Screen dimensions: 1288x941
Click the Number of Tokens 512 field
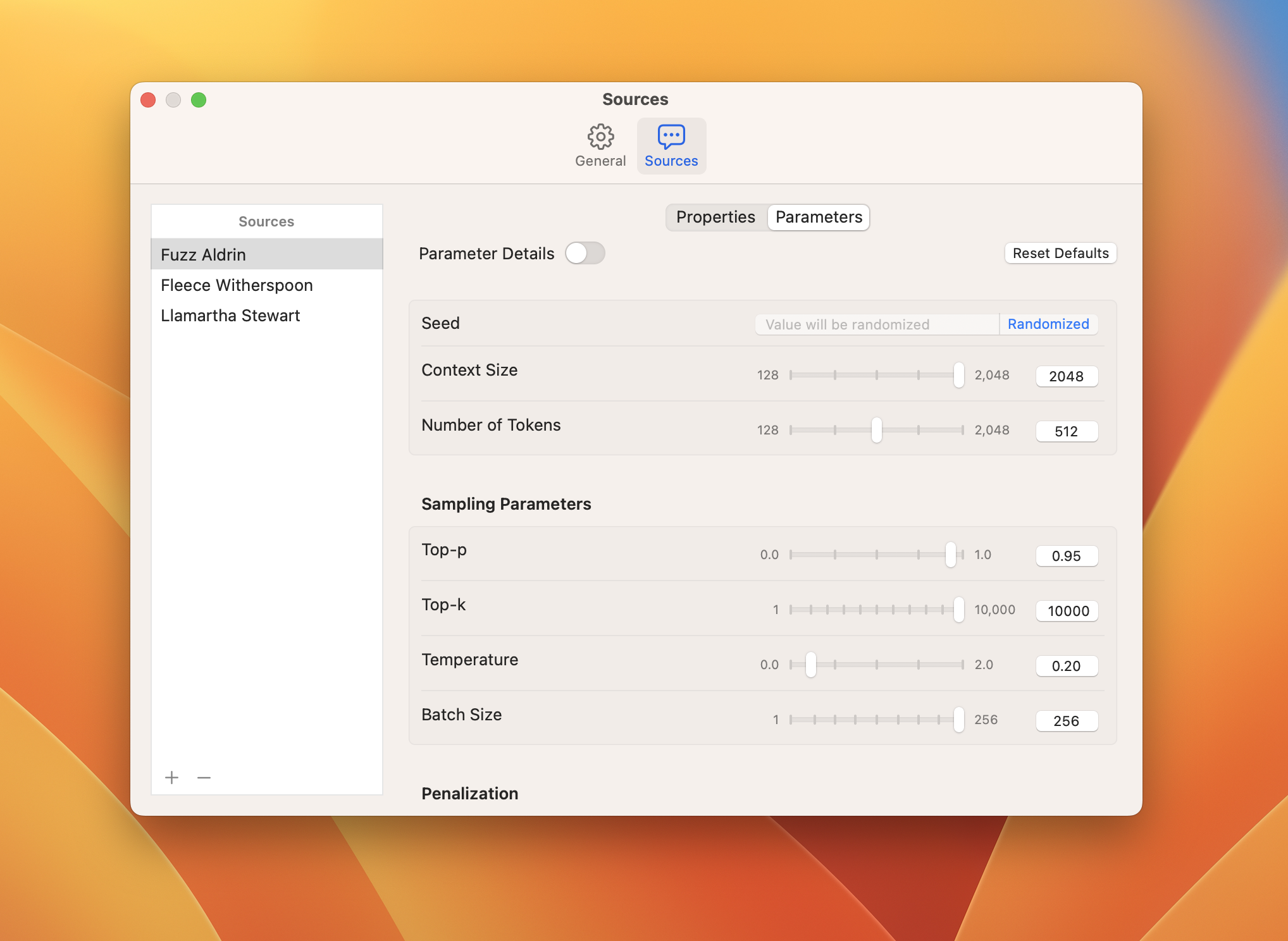click(1067, 431)
